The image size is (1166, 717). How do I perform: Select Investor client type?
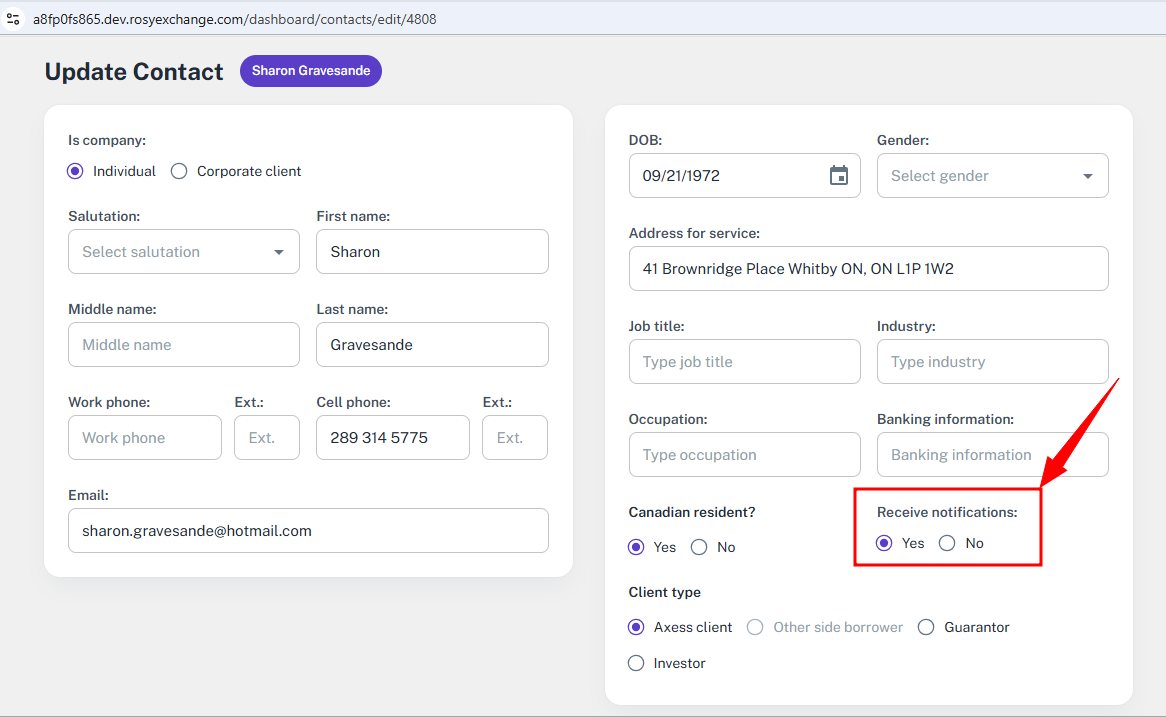pos(636,663)
